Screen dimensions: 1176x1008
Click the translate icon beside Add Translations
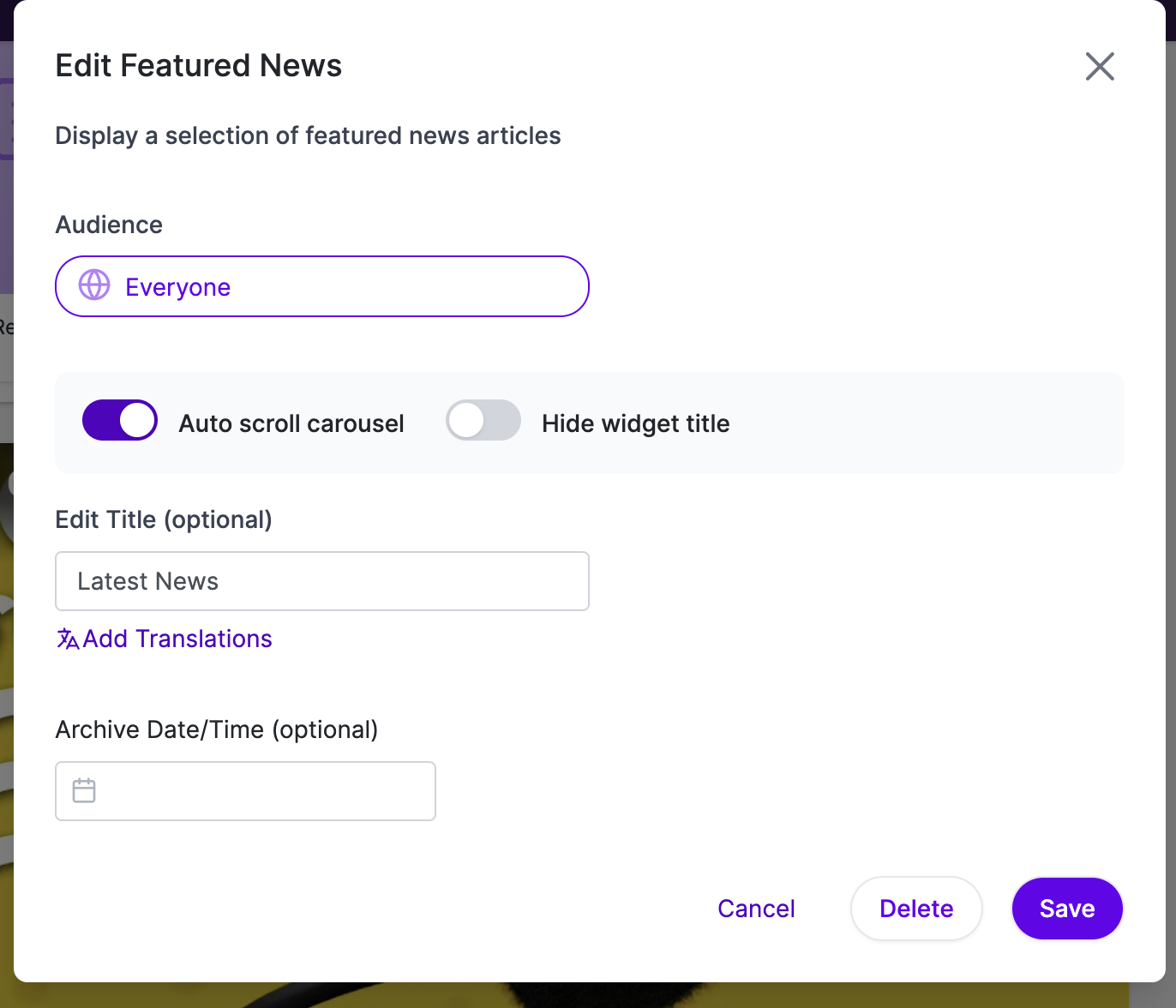(x=68, y=639)
